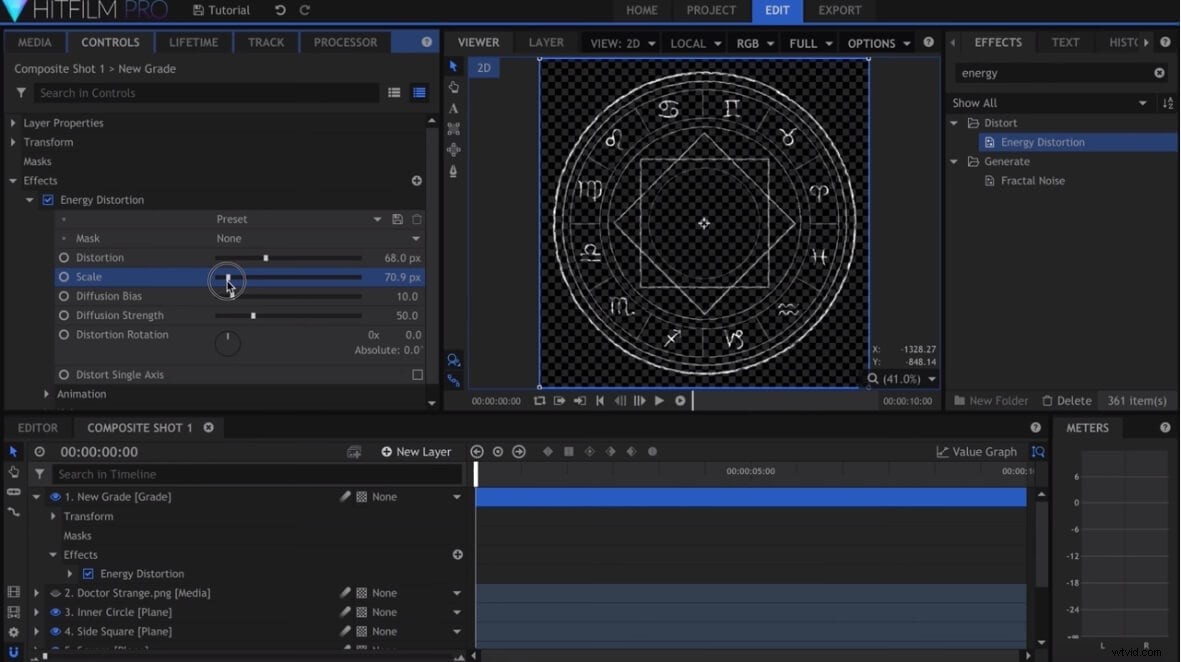This screenshot has height=662, width=1181.
Task: Click the zoom magnifier icon below viewer tools
Action: (x=454, y=360)
